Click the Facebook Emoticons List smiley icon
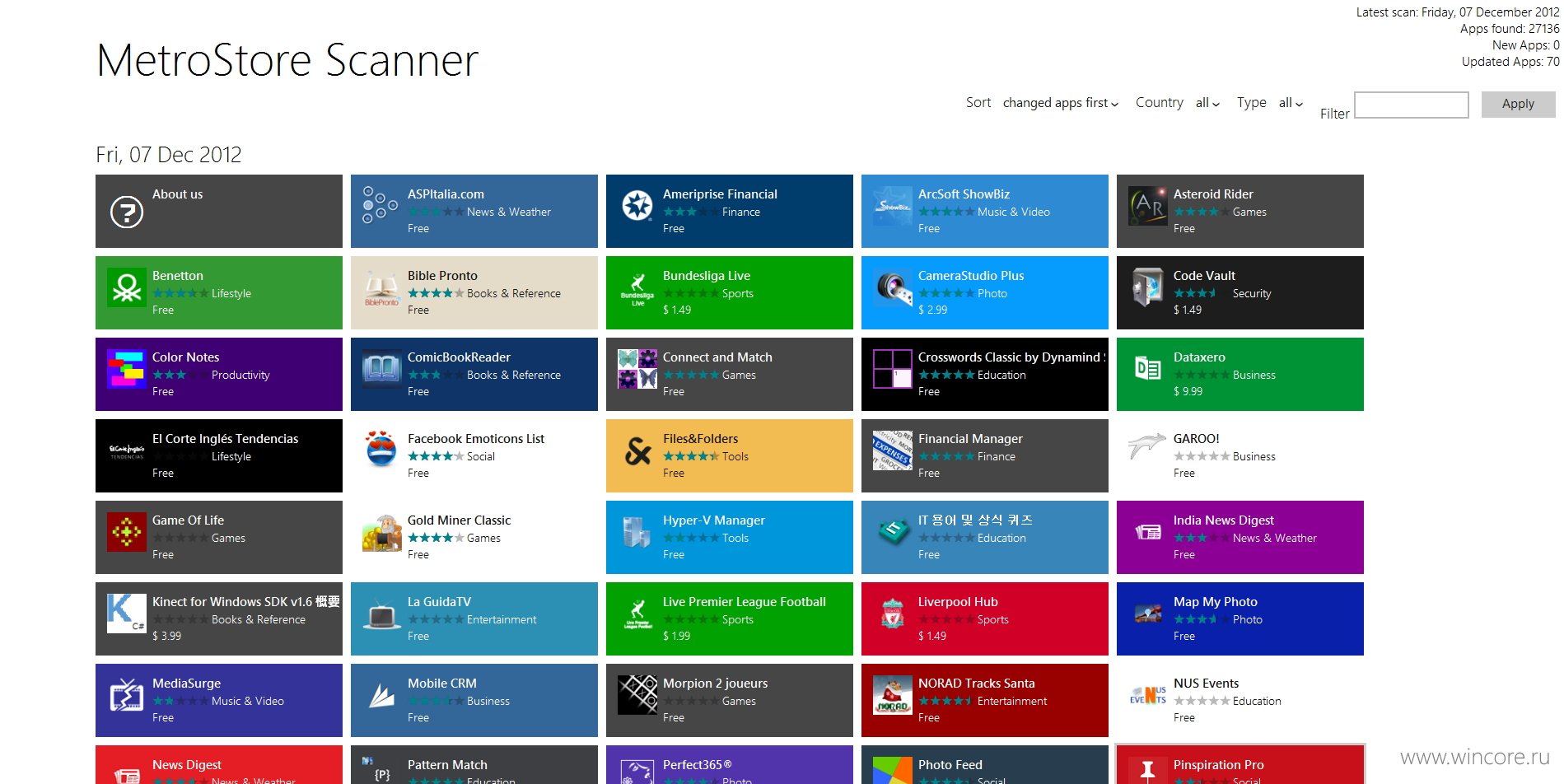The height and width of the screenshot is (784, 1564). 381,449
